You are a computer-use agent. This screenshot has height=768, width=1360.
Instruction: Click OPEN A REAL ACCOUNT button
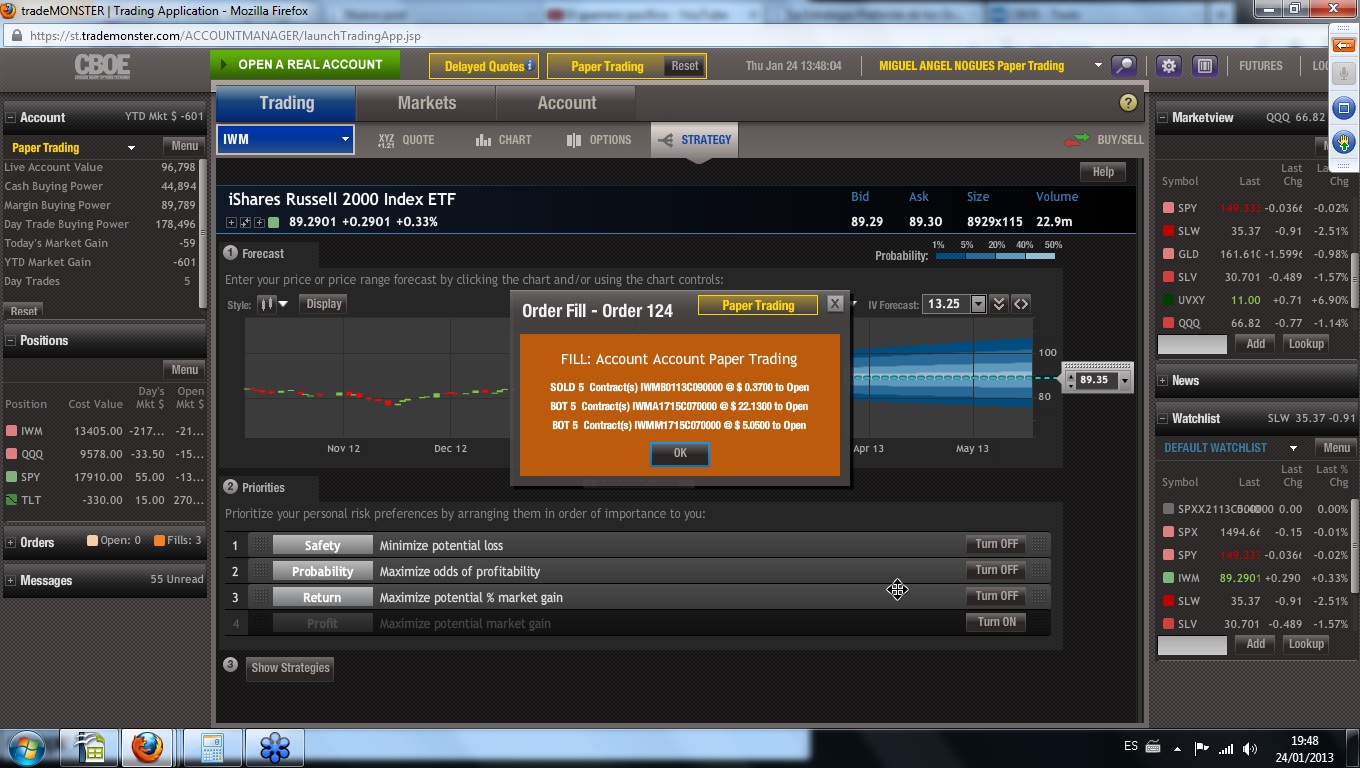point(305,65)
